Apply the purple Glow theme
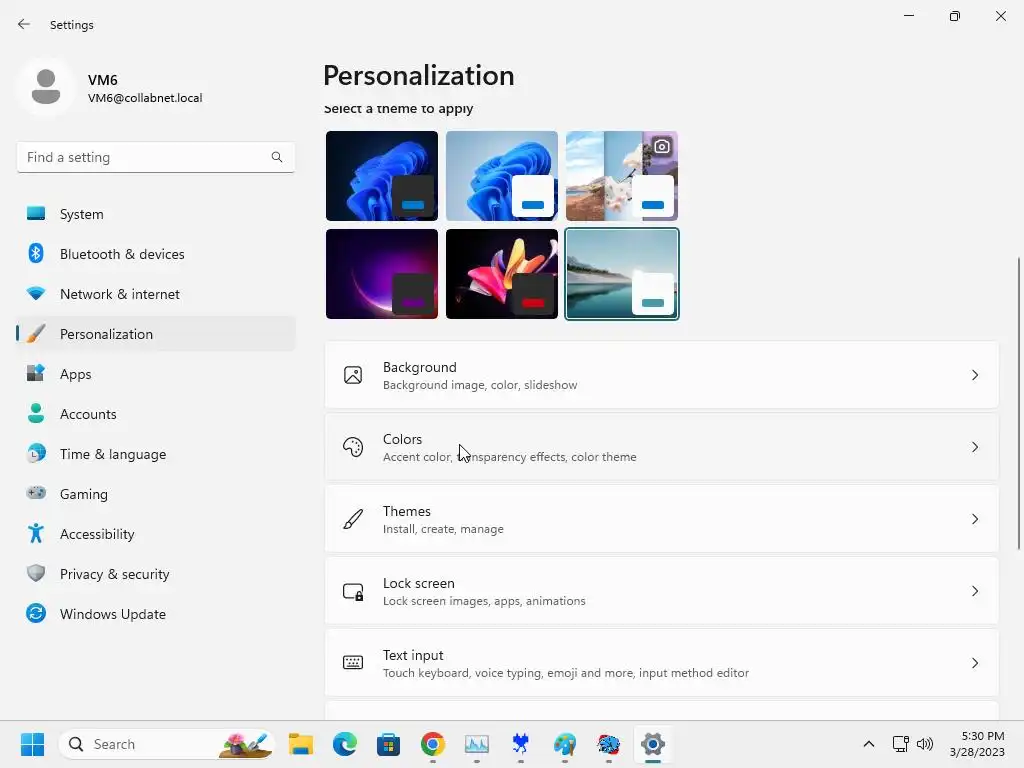This screenshot has width=1024, height=768. (x=381, y=274)
